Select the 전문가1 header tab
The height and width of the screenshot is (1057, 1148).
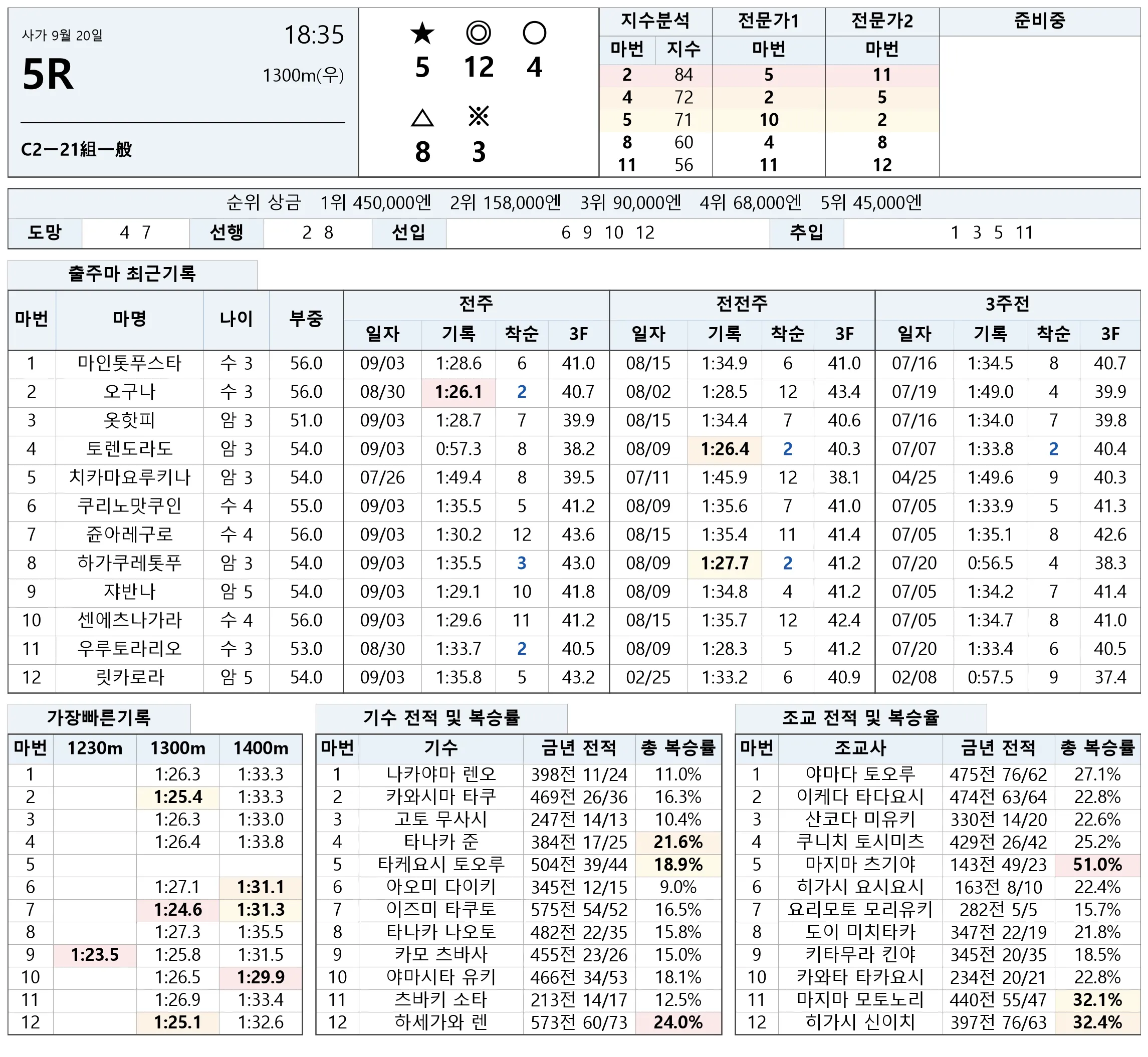[x=768, y=21]
